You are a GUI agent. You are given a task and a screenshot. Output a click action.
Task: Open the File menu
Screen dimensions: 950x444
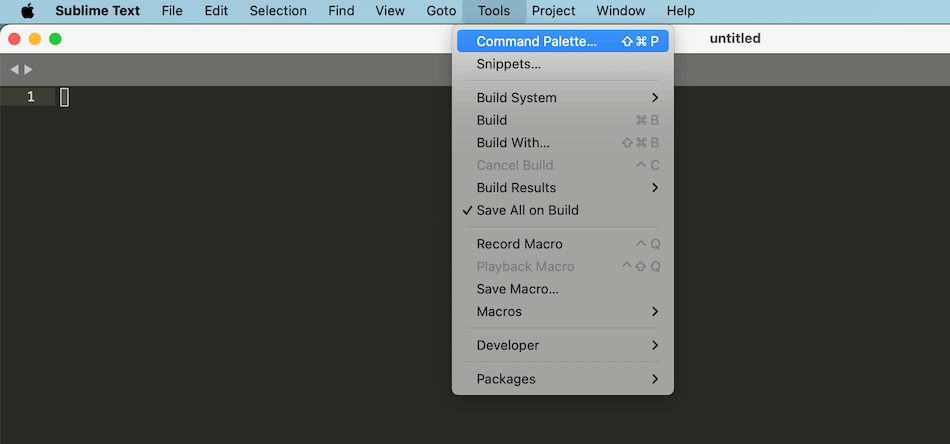pyautogui.click(x=172, y=11)
